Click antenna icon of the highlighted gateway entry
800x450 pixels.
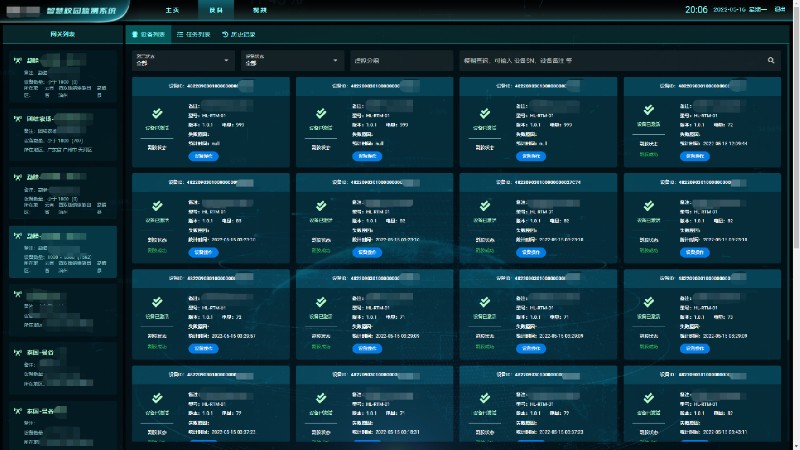coord(18,236)
